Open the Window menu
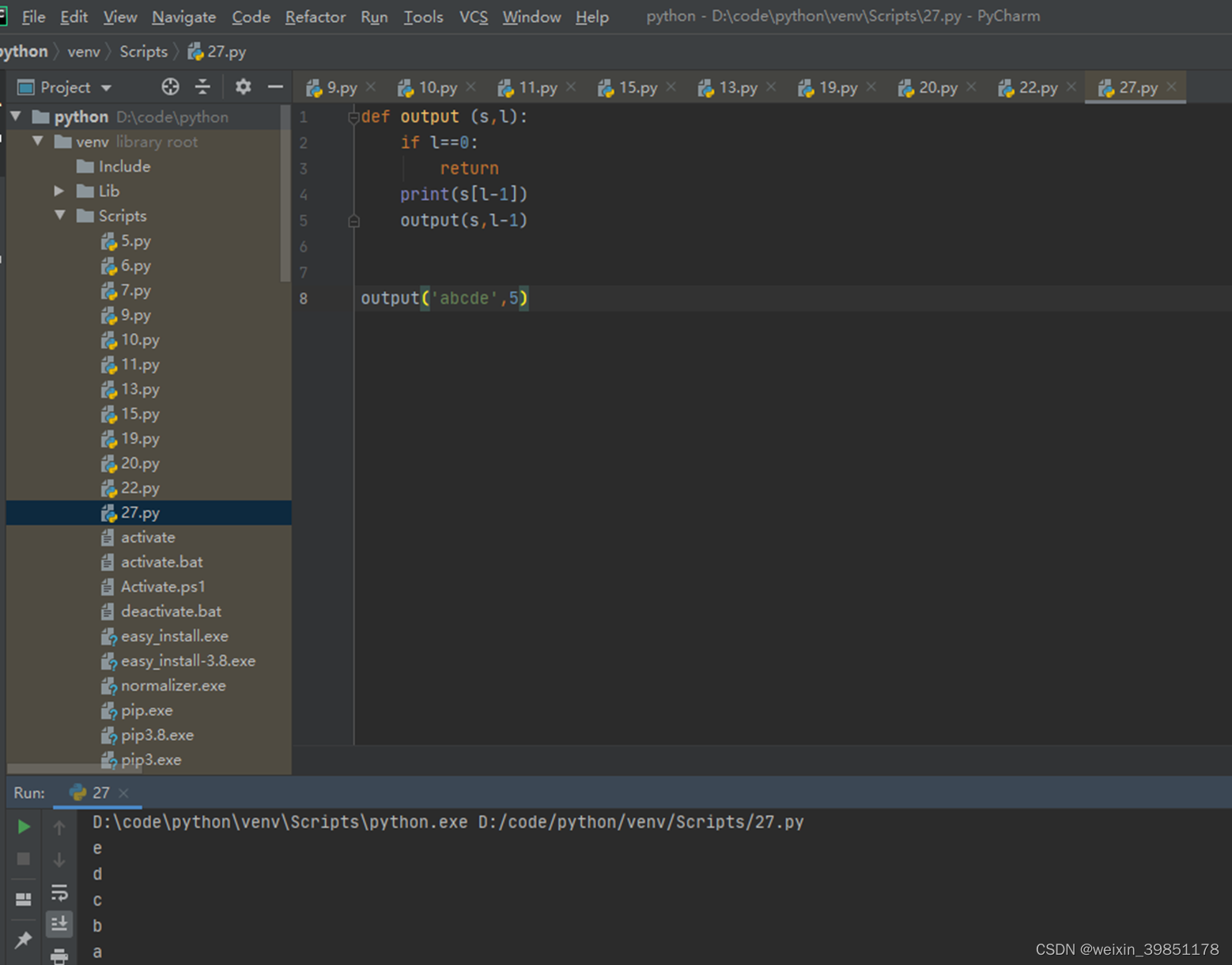The height and width of the screenshot is (965, 1232). click(531, 17)
